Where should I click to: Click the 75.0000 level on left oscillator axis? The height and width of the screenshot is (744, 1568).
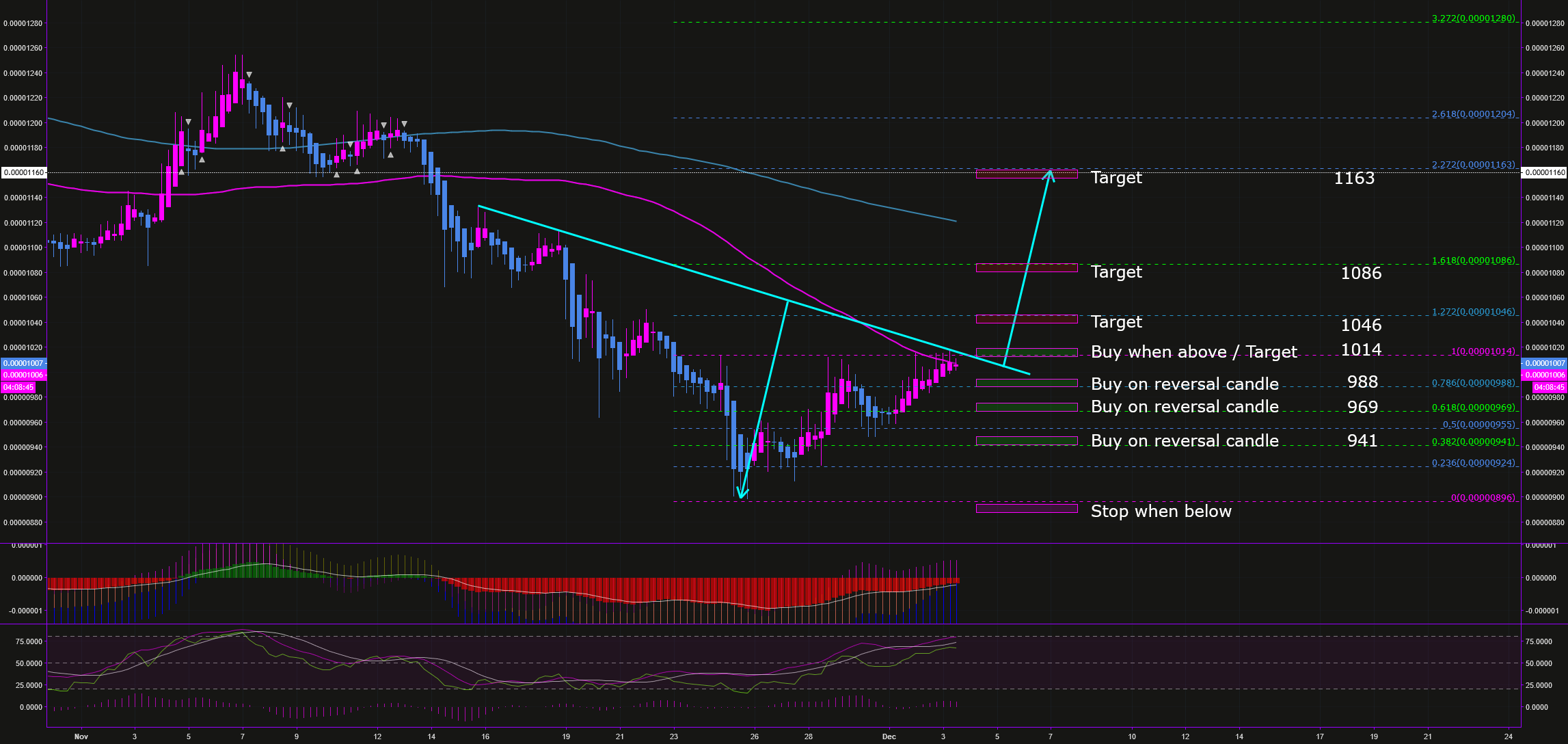click(29, 641)
